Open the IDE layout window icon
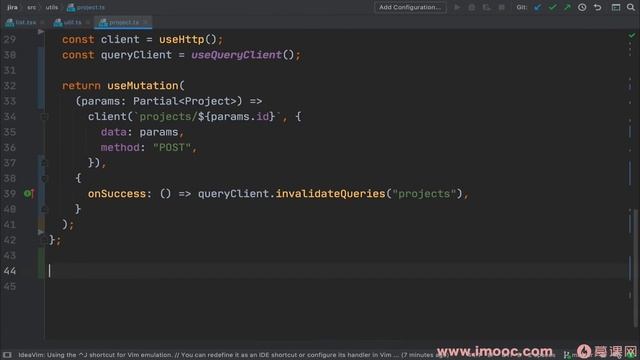Viewport: 640px width, 360px height. point(616,7)
